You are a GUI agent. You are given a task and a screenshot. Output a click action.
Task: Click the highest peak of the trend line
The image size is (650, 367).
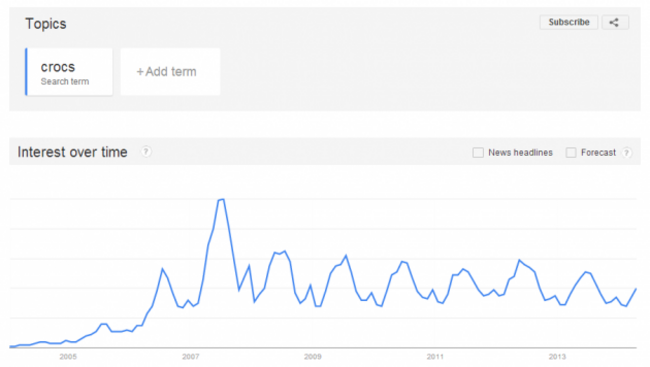(x=222, y=200)
